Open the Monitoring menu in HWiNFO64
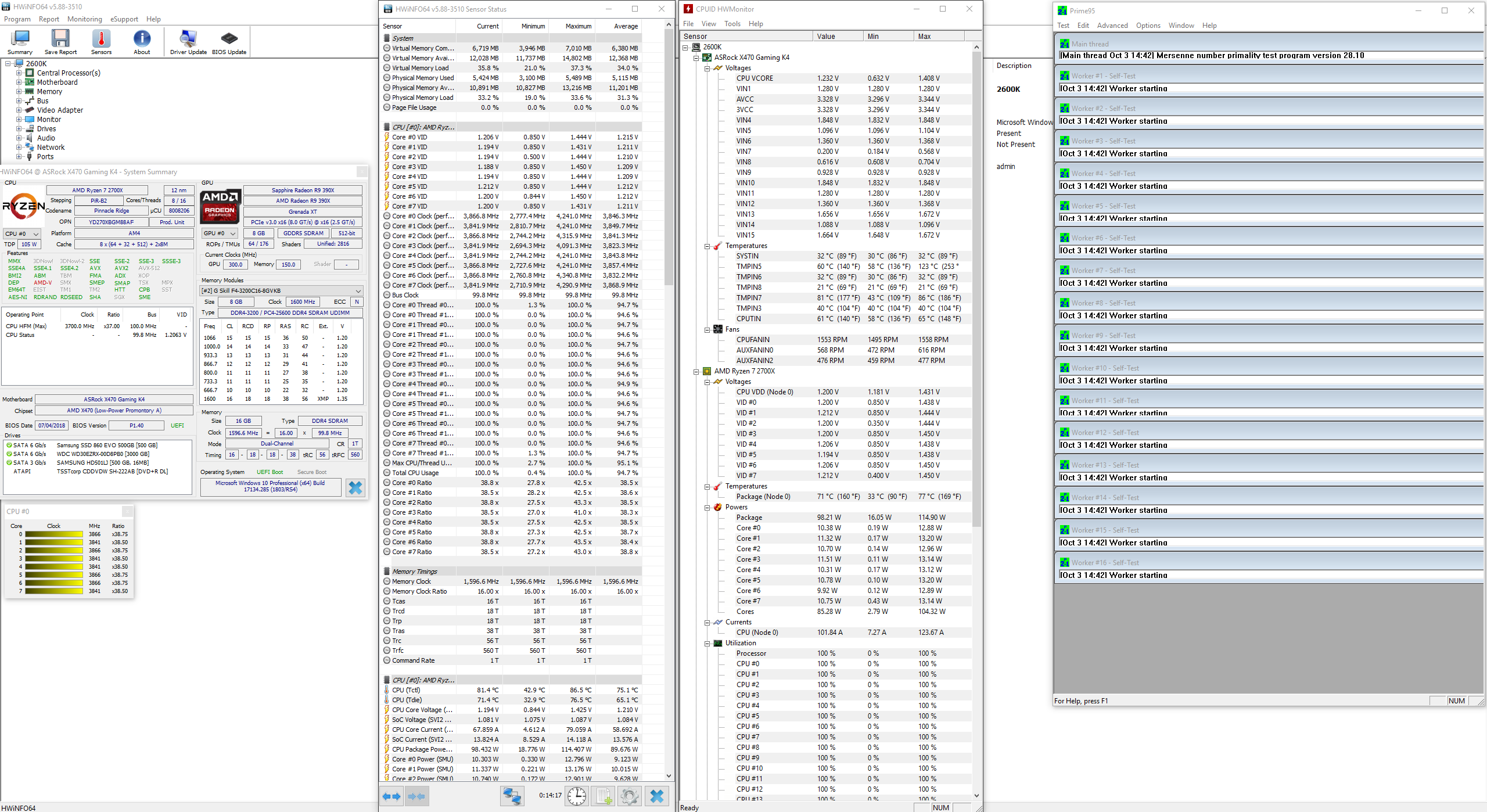Screen dimensions: 1487x812 click(x=84, y=19)
